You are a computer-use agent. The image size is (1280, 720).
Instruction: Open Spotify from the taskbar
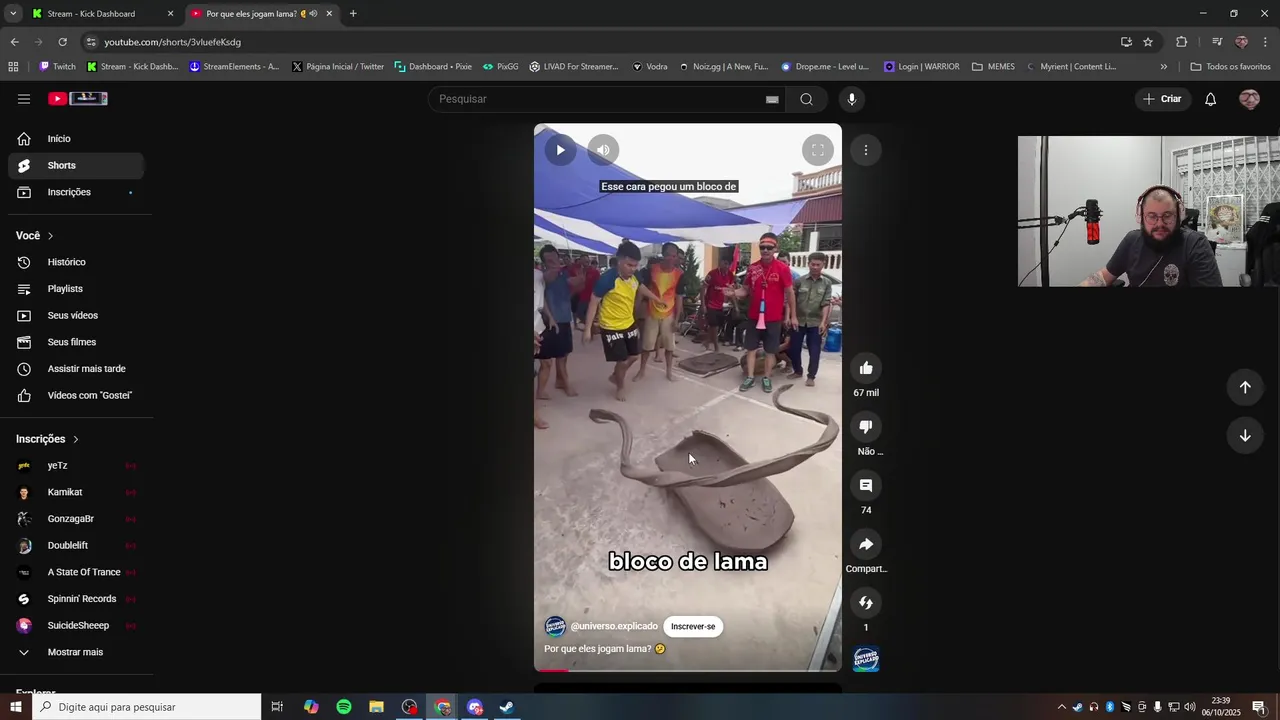pos(344,707)
